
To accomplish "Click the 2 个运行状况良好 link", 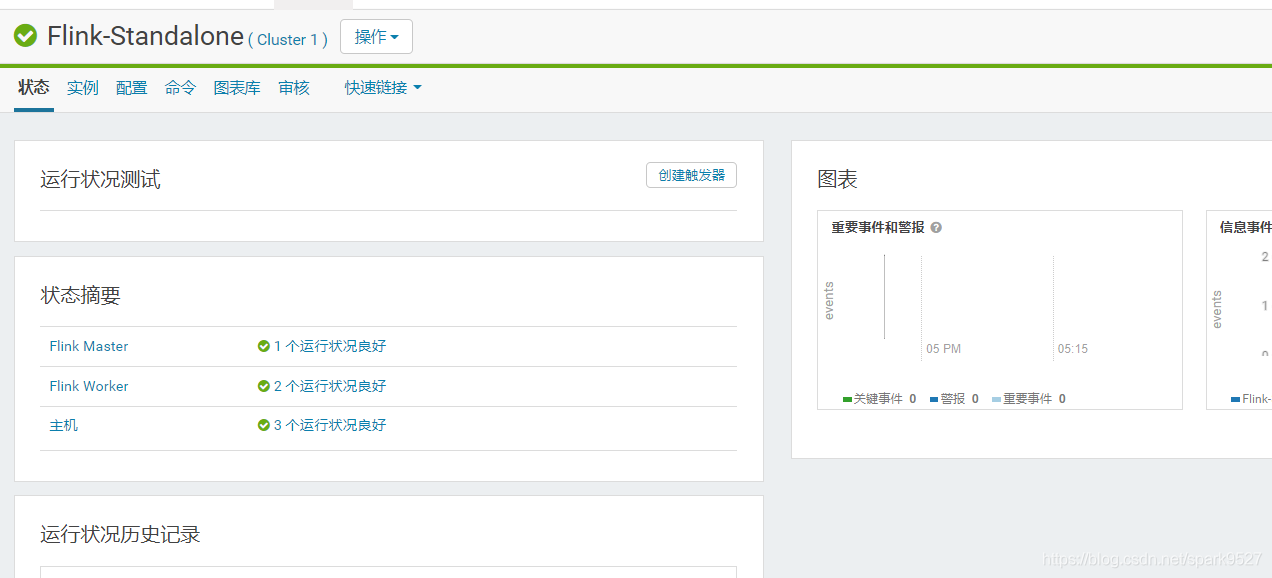I will [330, 386].
